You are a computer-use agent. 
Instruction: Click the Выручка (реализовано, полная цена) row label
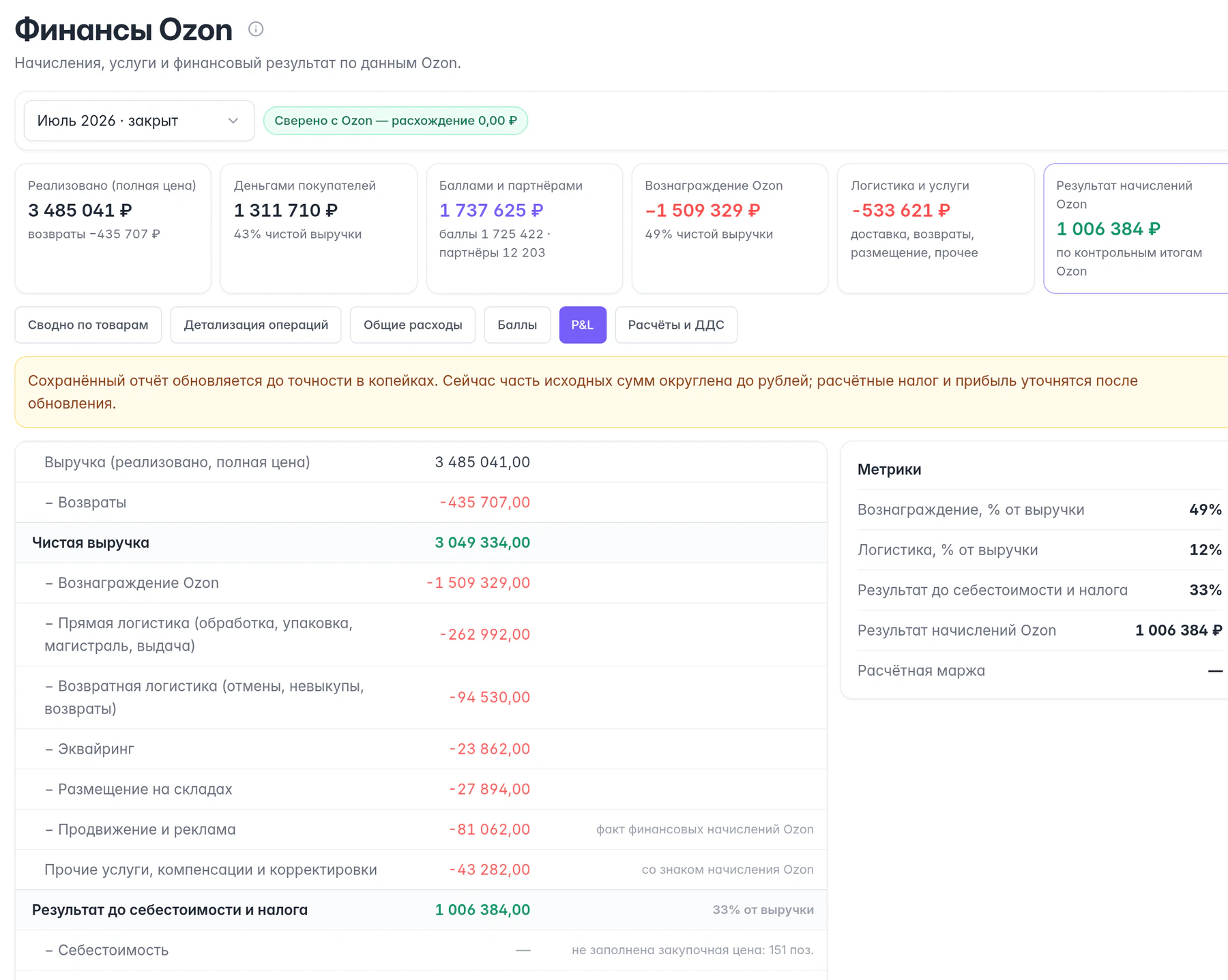[177, 462]
